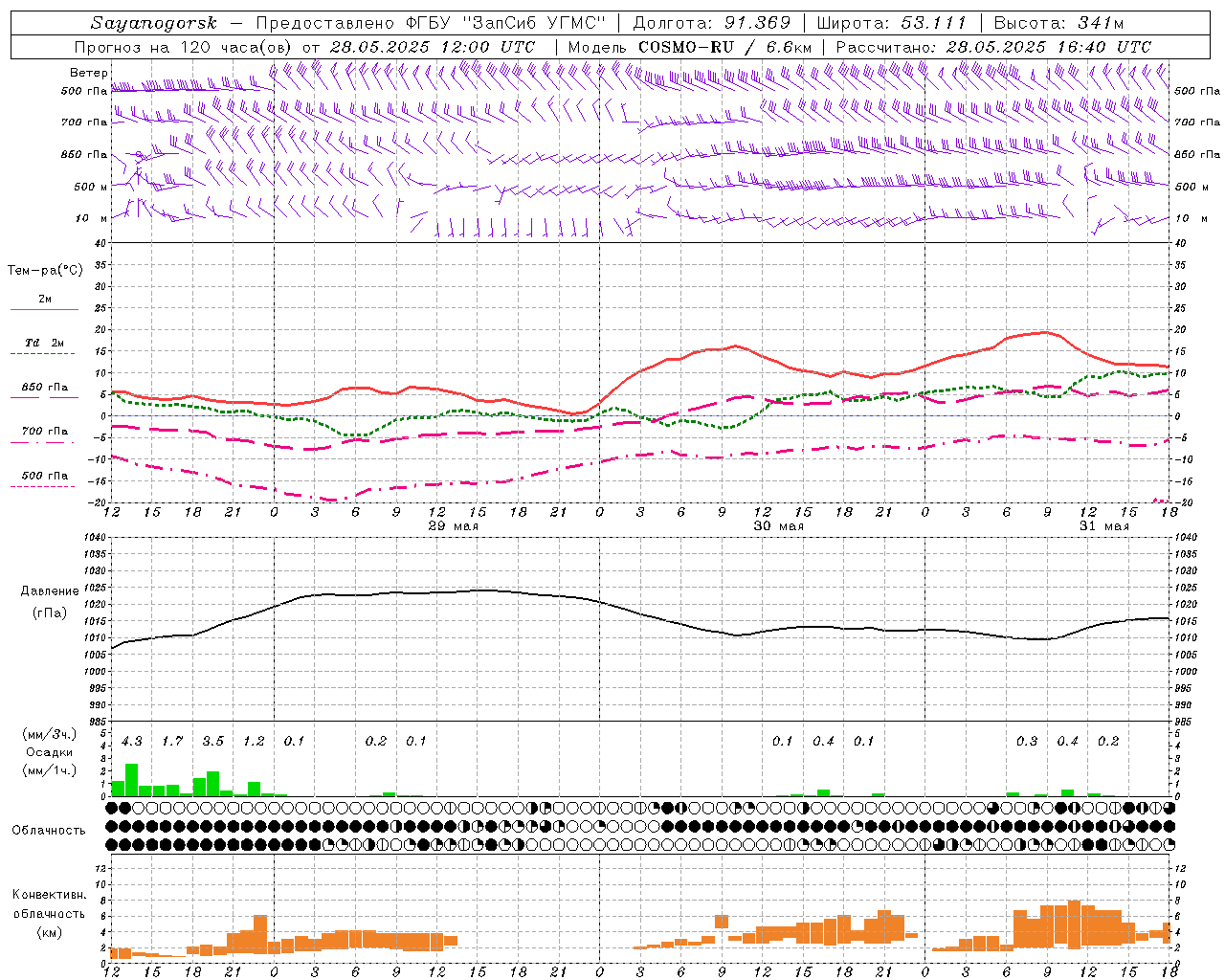Click the Осадки panel label
Image resolution: width=1225 pixels, height=980 pixels.
[x=49, y=752]
